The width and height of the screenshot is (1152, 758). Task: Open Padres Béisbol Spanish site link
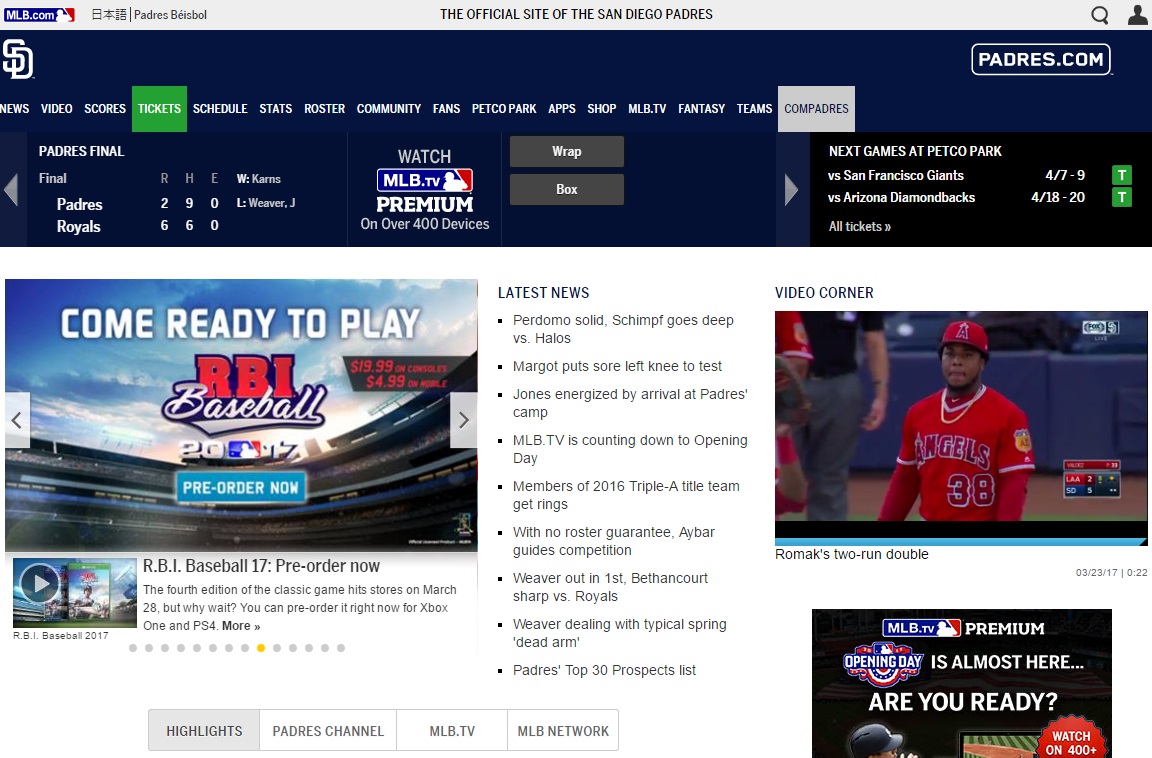tap(170, 15)
